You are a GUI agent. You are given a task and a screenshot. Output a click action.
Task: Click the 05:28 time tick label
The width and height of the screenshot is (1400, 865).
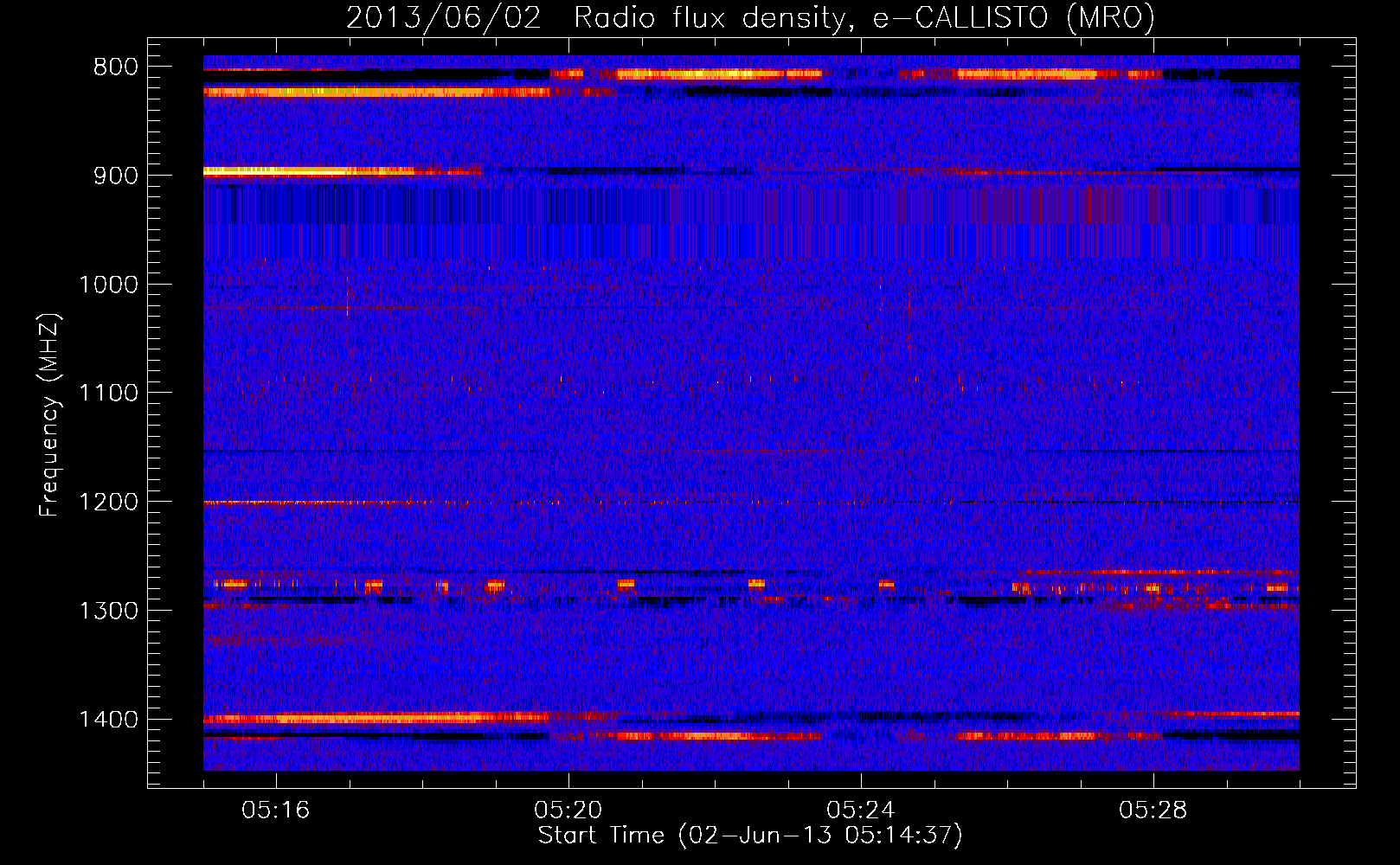coord(1153,811)
